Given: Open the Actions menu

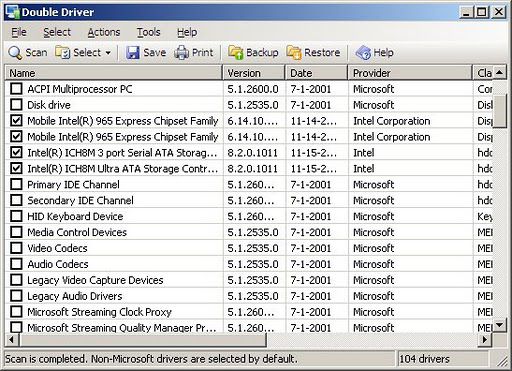Looking at the screenshot, I should (104, 32).
